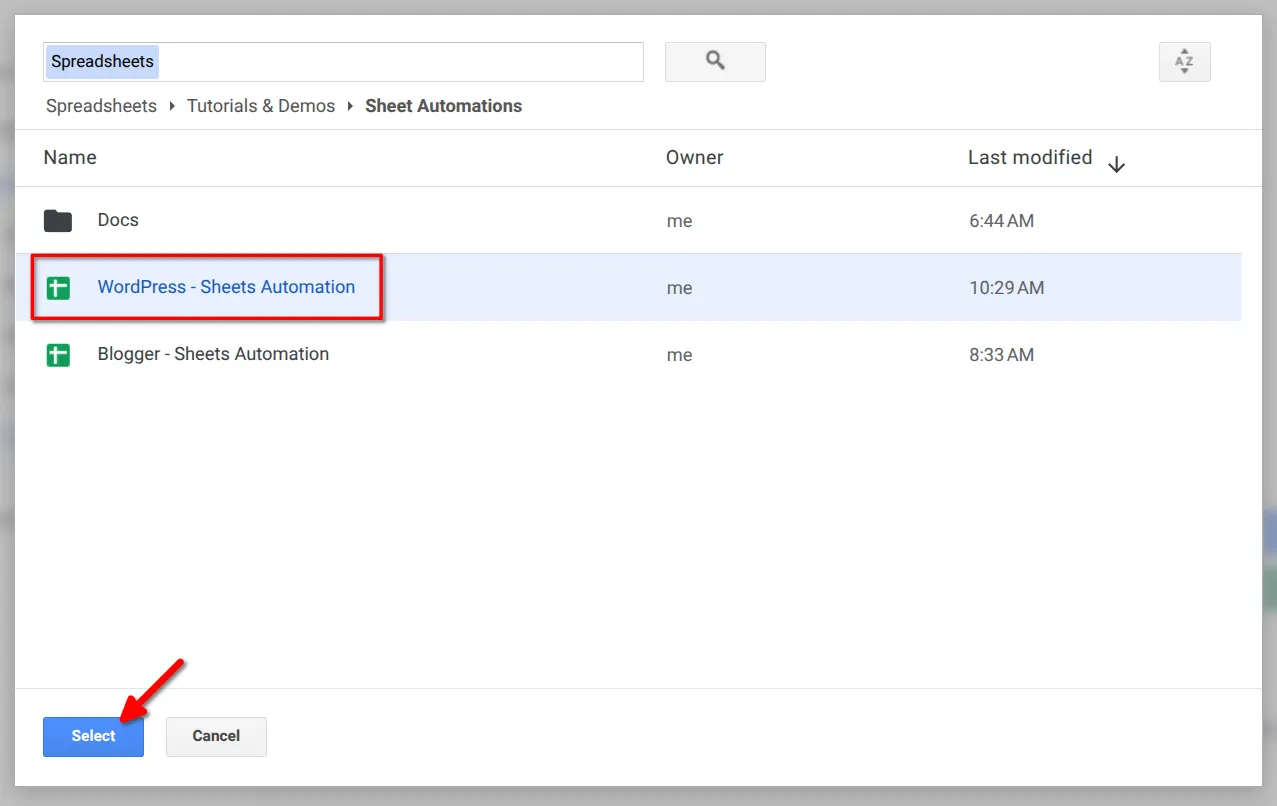The height and width of the screenshot is (806, 1277).
Task: Expand the chevron after Spreadsheets breadcrumb
Action: click(172, 106)
